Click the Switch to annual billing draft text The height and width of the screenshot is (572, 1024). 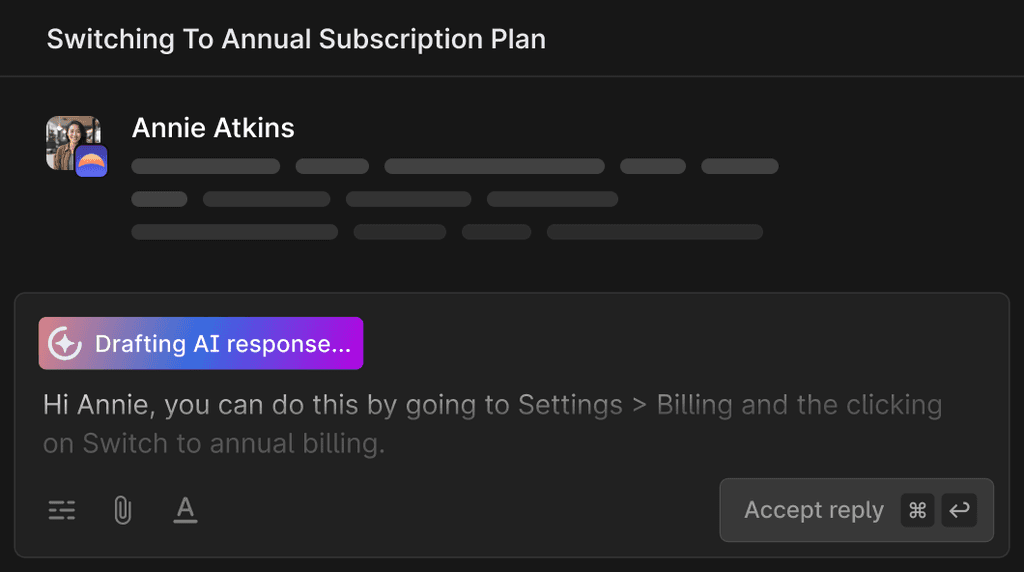coord(233,444)
